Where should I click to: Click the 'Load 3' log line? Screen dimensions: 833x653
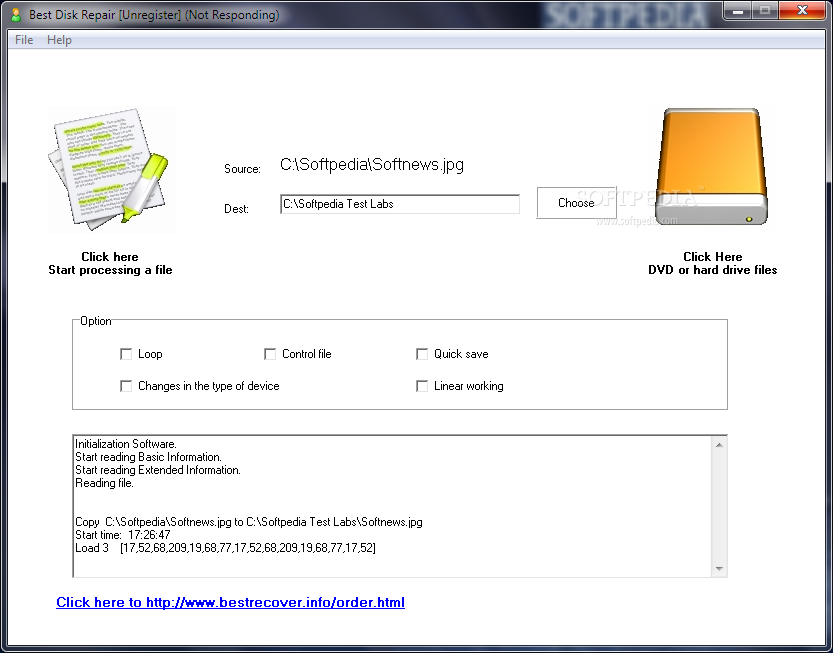tap(225, 548)
